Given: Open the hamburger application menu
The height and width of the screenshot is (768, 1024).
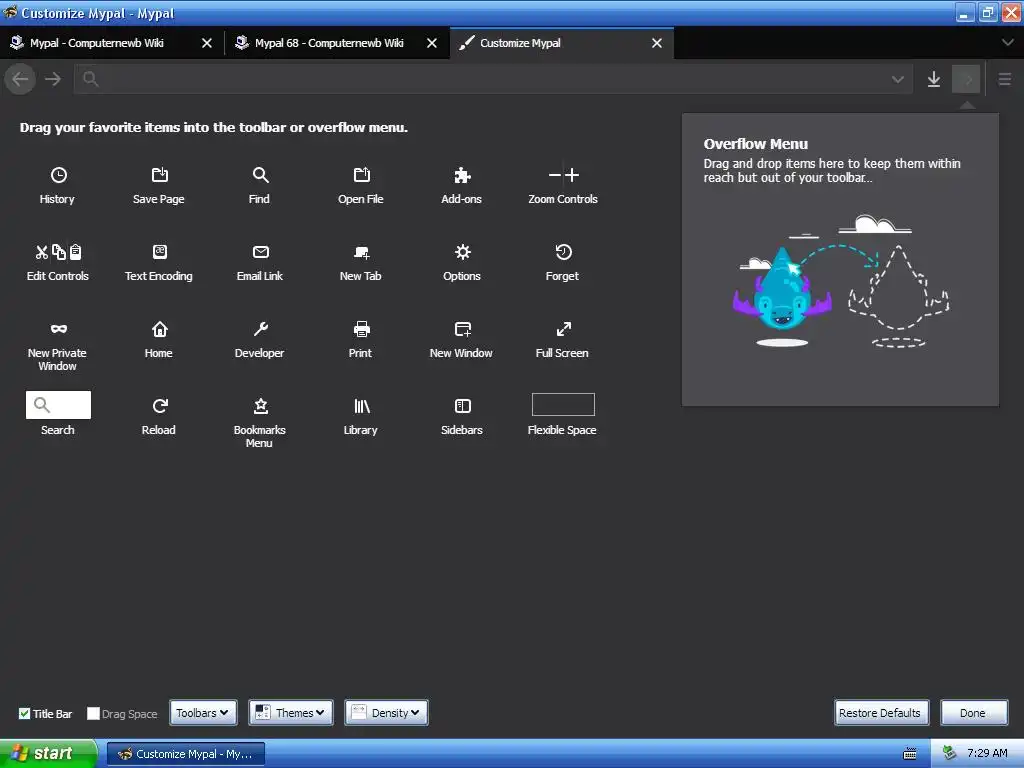Looking at the screenshot, I should point(1005,80).
